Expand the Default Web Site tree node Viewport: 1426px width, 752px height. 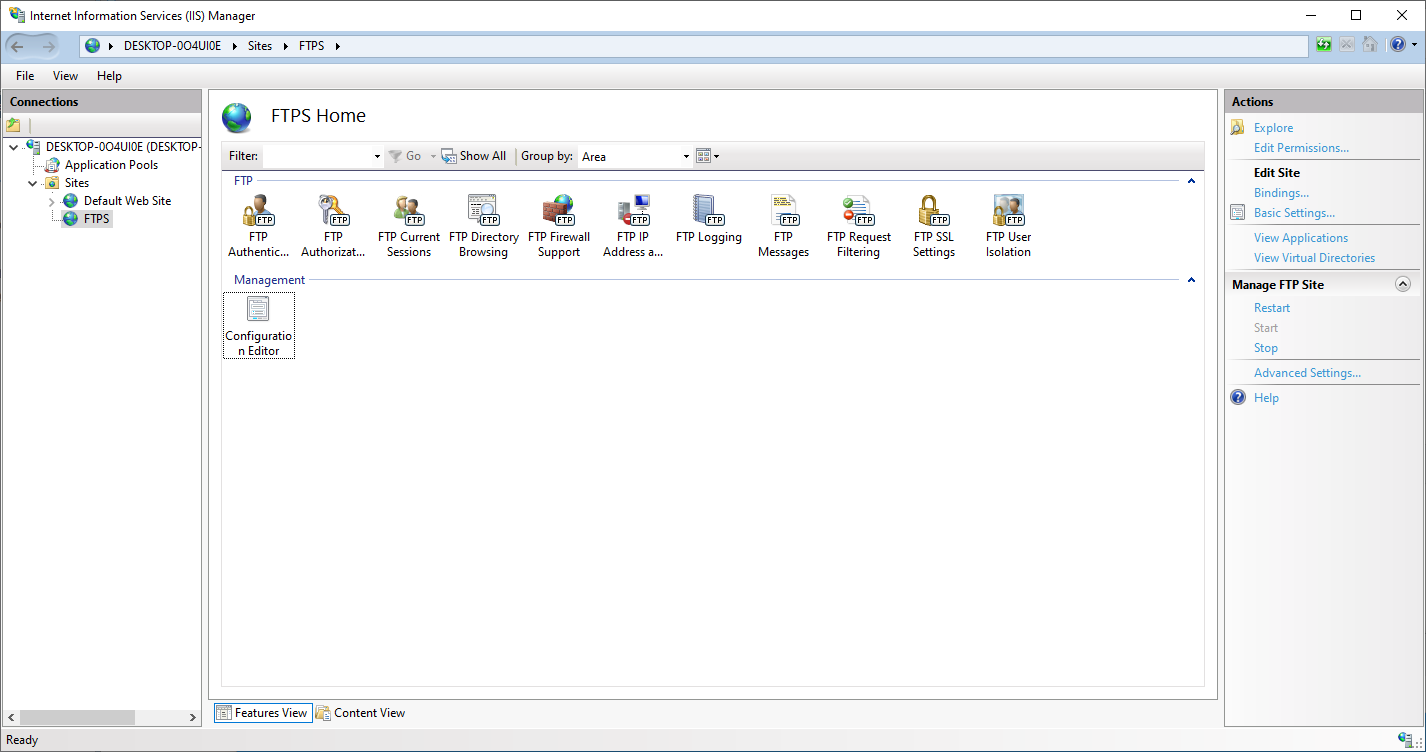click(x=52, y=202)
